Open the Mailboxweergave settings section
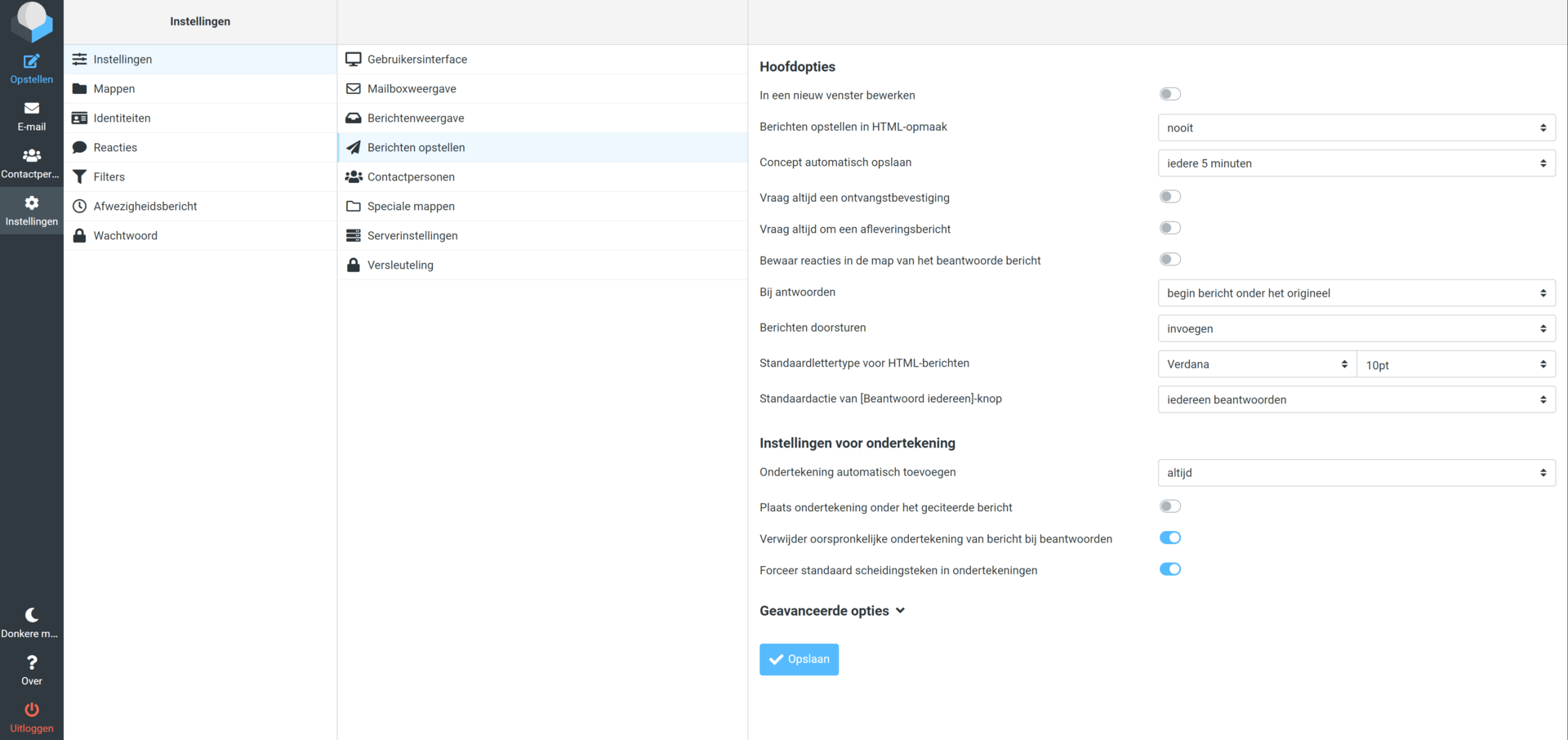The height and width of the screenshot is (740, 1568). click(x=542, y=88)
